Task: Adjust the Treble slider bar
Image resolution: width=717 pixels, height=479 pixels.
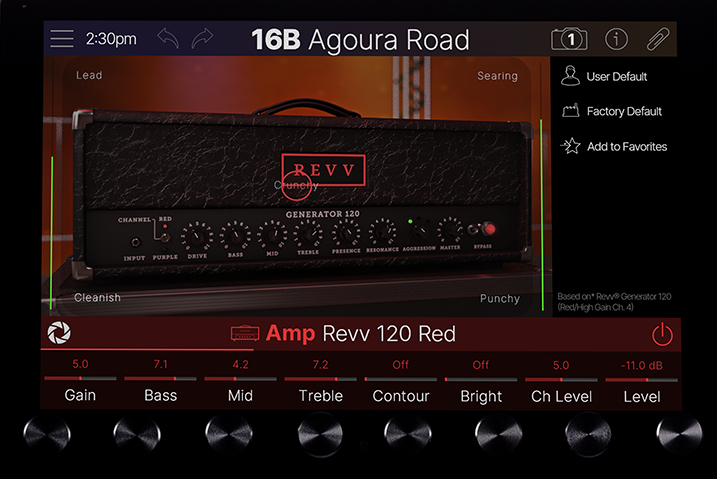Action: pos(321,379)
